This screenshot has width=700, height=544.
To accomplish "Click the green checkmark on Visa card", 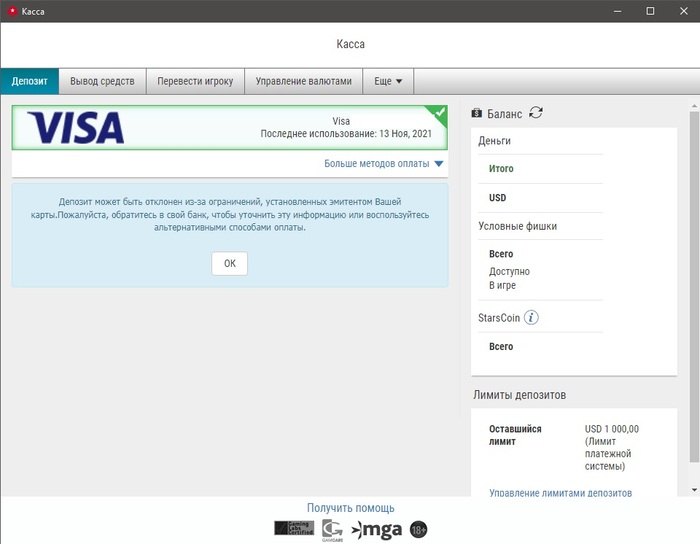I will [x=439, y=112].
